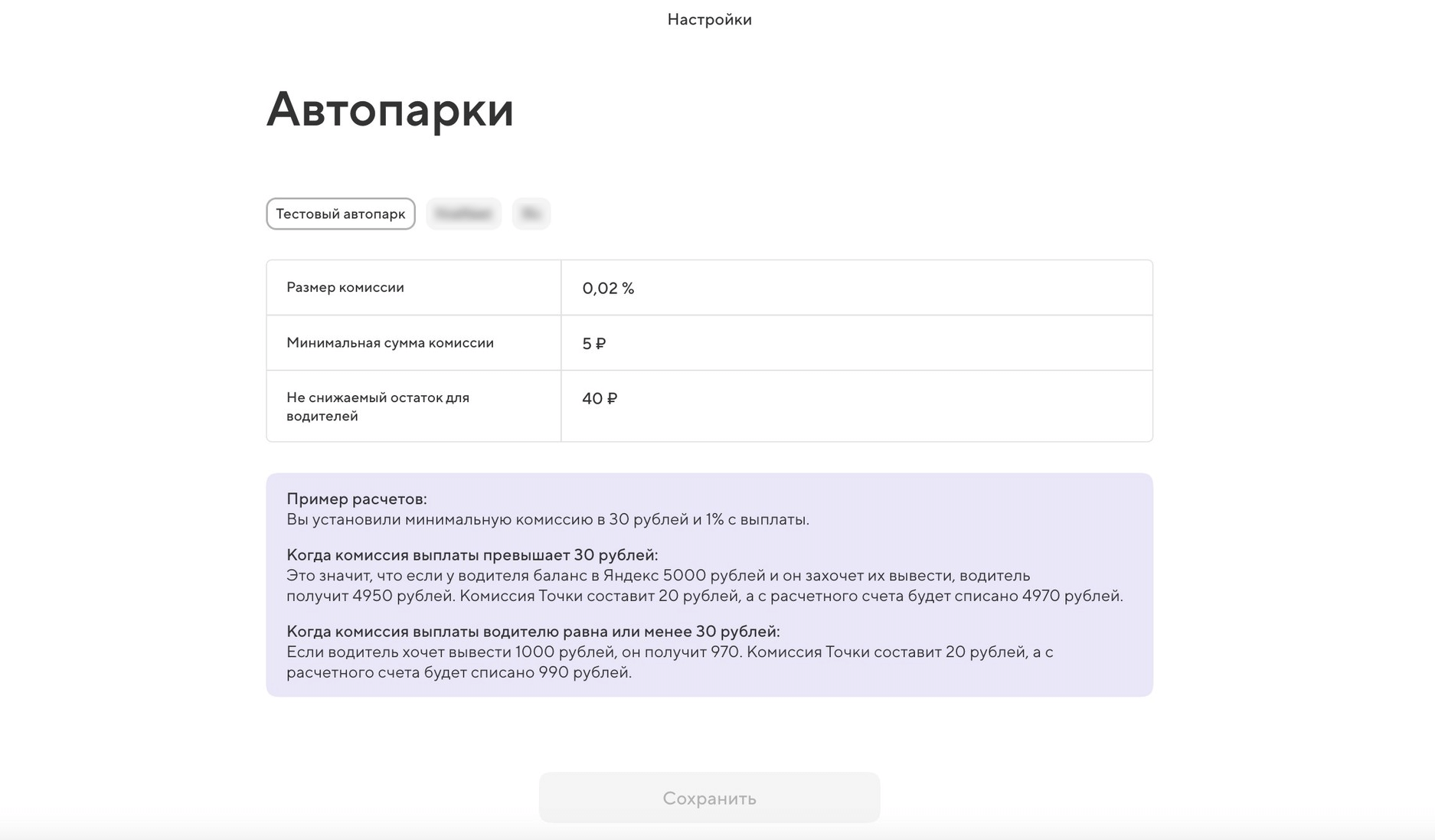The height and width of the screenshot is (840, 1435).
Task: Click the sentence starting Вы установили минимальную комиссию
Action: coord(548,519)
